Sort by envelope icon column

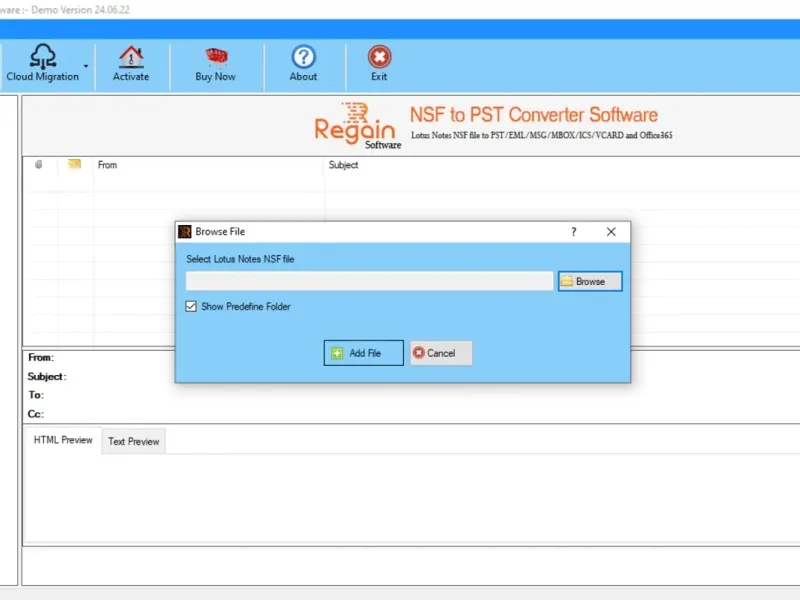tap(74, 164)
